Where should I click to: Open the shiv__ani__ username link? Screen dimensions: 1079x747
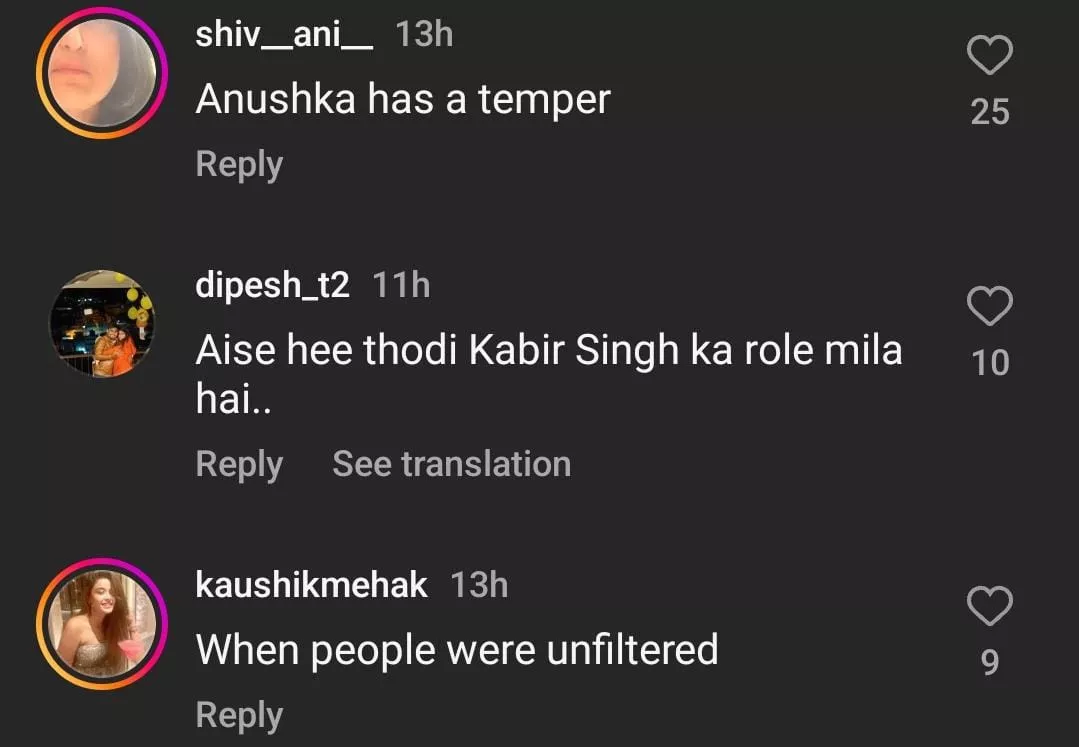[284, 35]
